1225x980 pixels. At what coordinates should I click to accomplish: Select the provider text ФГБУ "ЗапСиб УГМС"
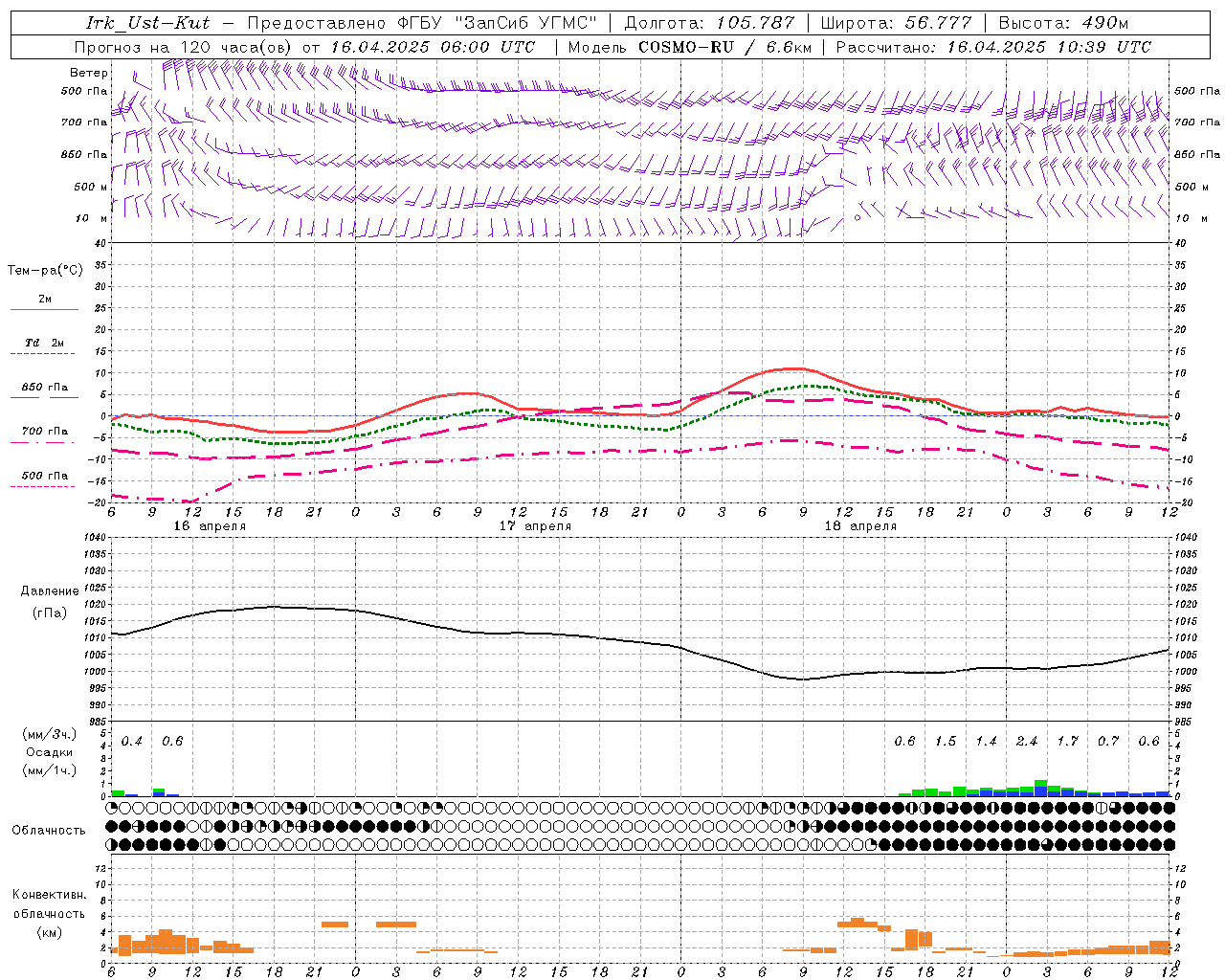point(497,23)
